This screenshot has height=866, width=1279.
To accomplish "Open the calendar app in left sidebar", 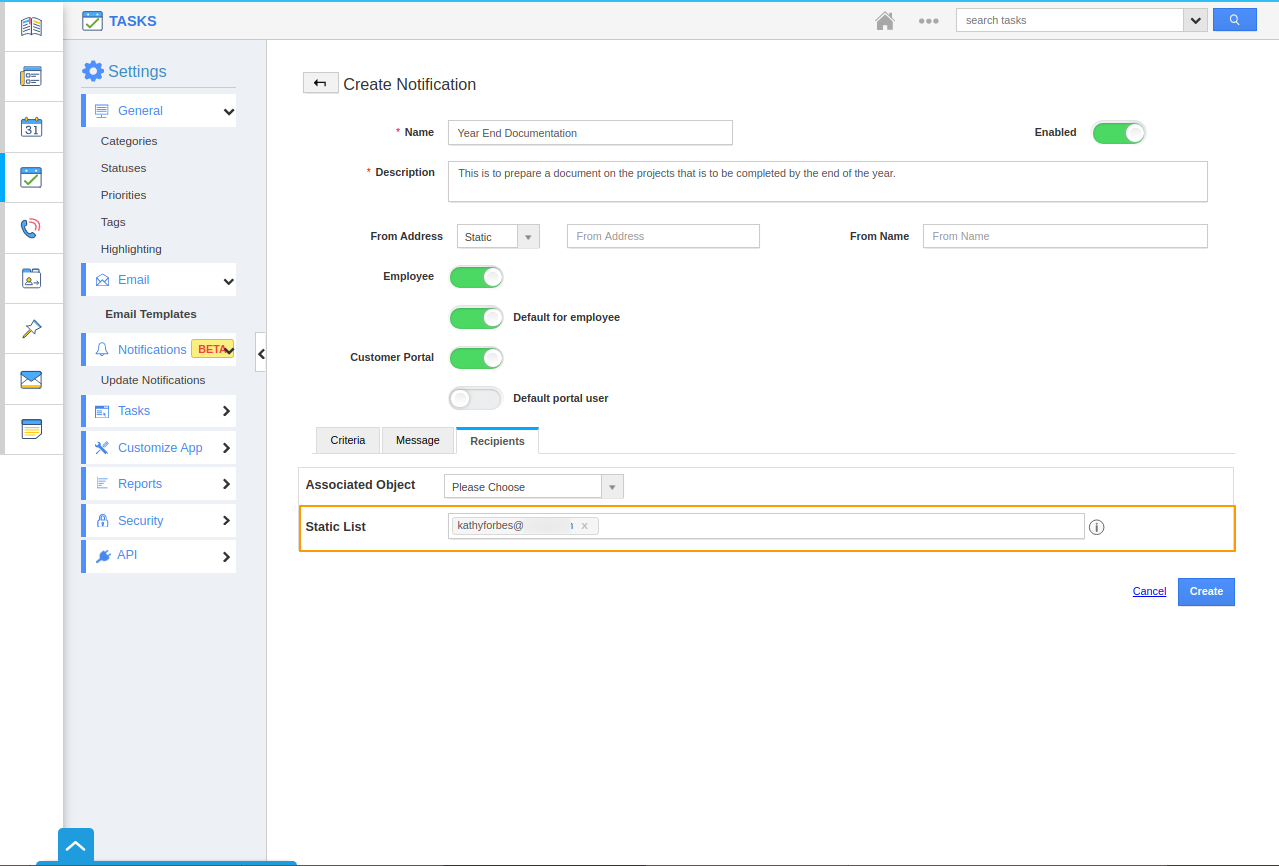I will [x=31, y=127].
